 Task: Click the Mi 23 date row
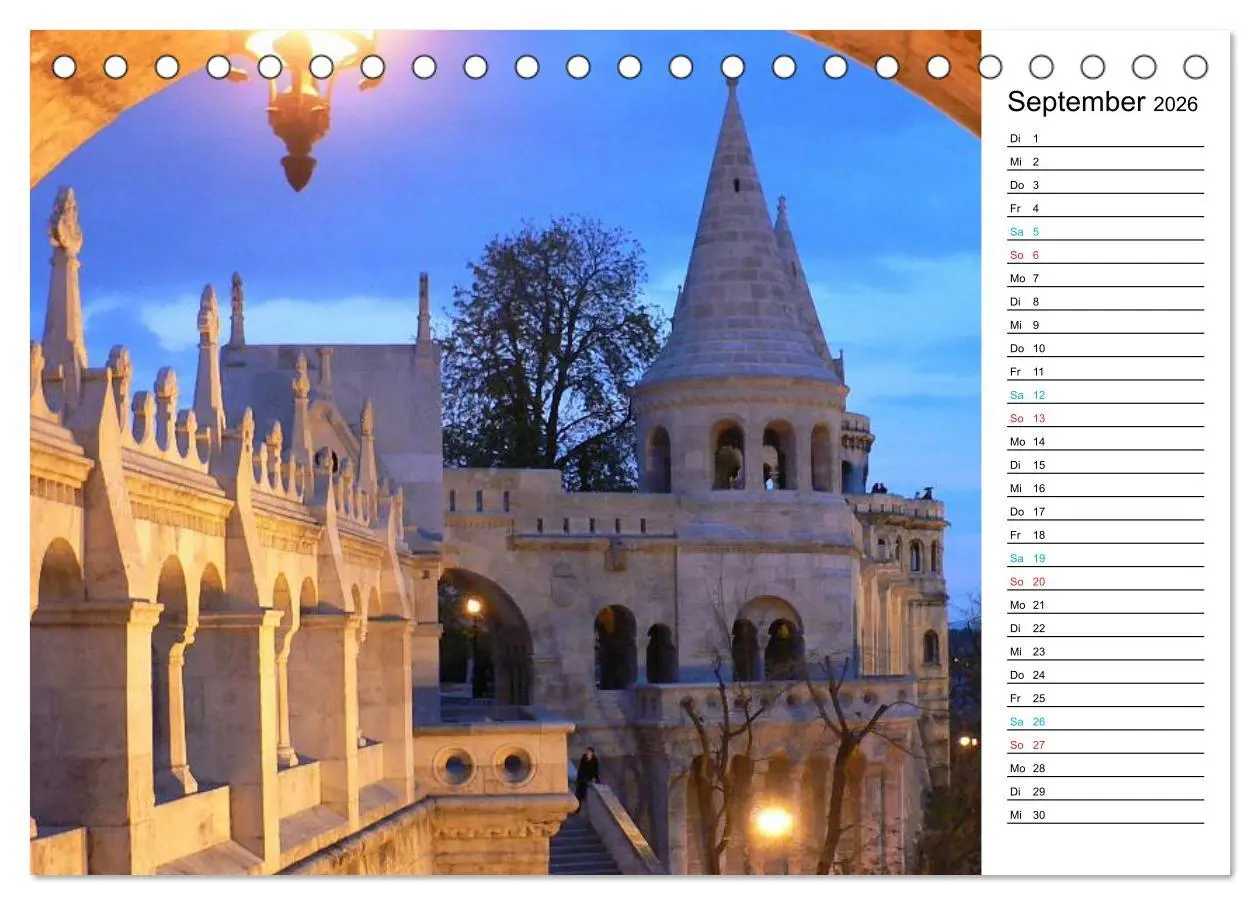coord(1105,652)
